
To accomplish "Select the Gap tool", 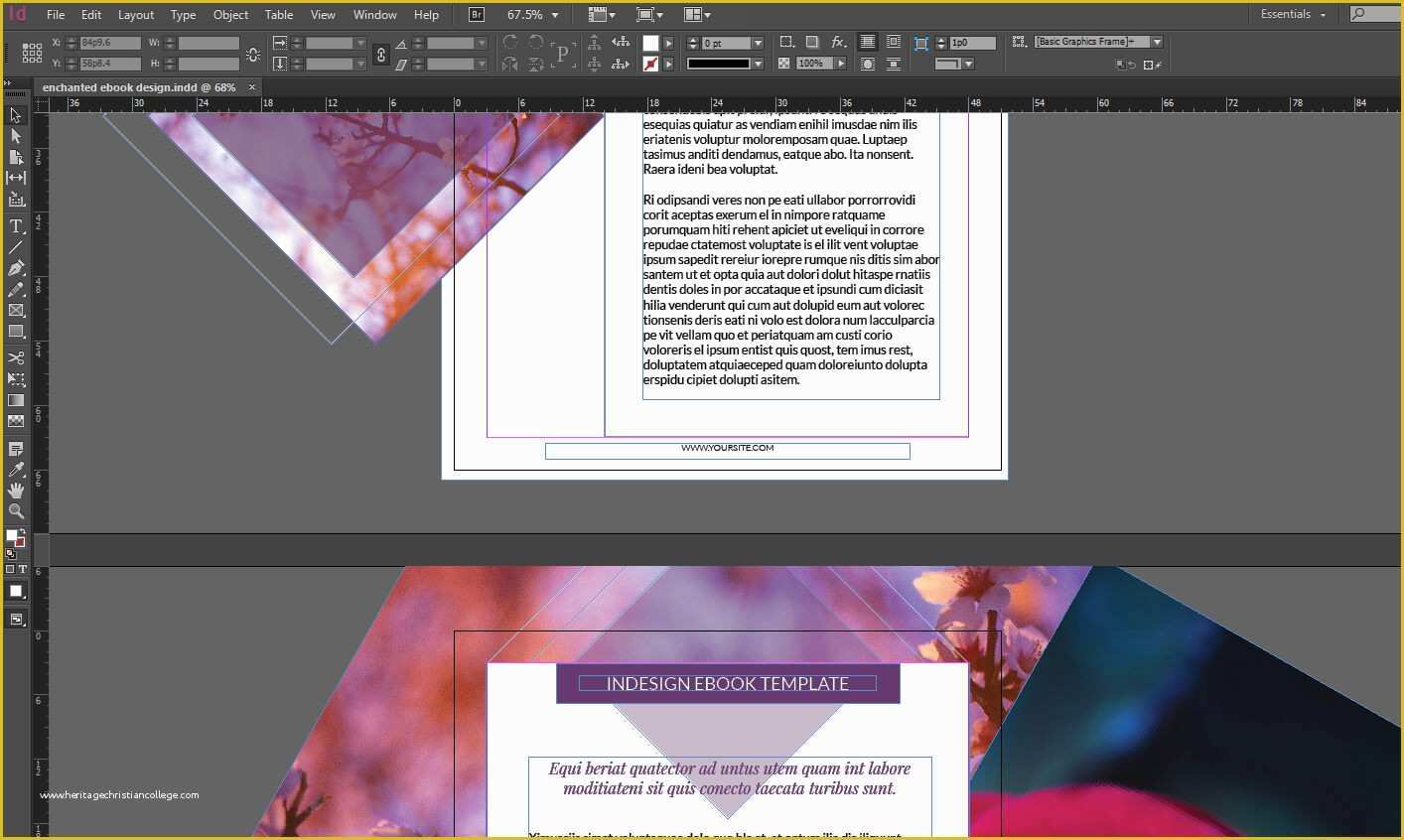I will pos(16,178).
